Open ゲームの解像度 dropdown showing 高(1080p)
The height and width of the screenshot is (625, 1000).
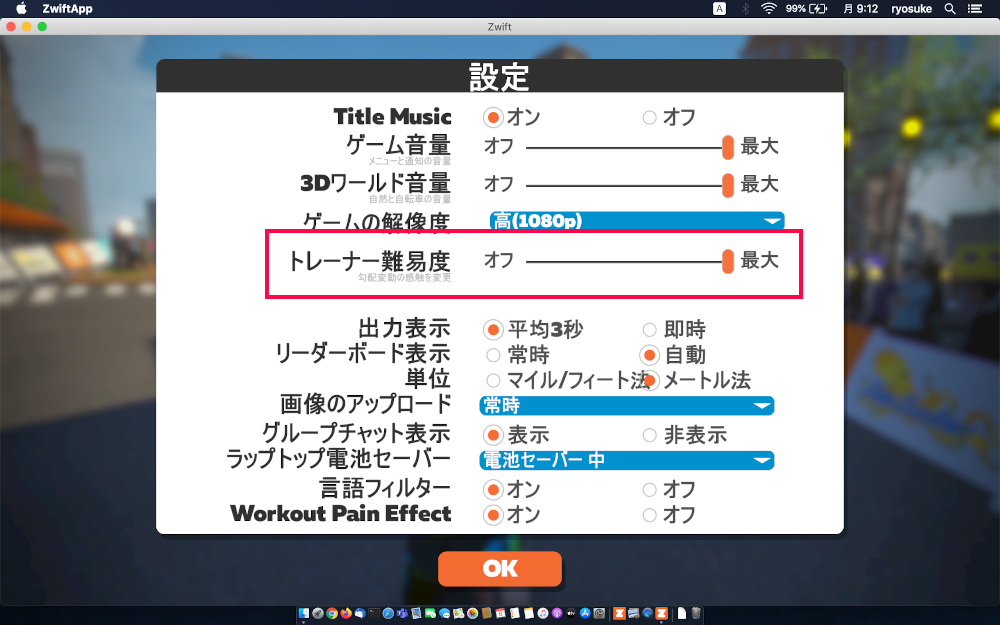(636, 221)
